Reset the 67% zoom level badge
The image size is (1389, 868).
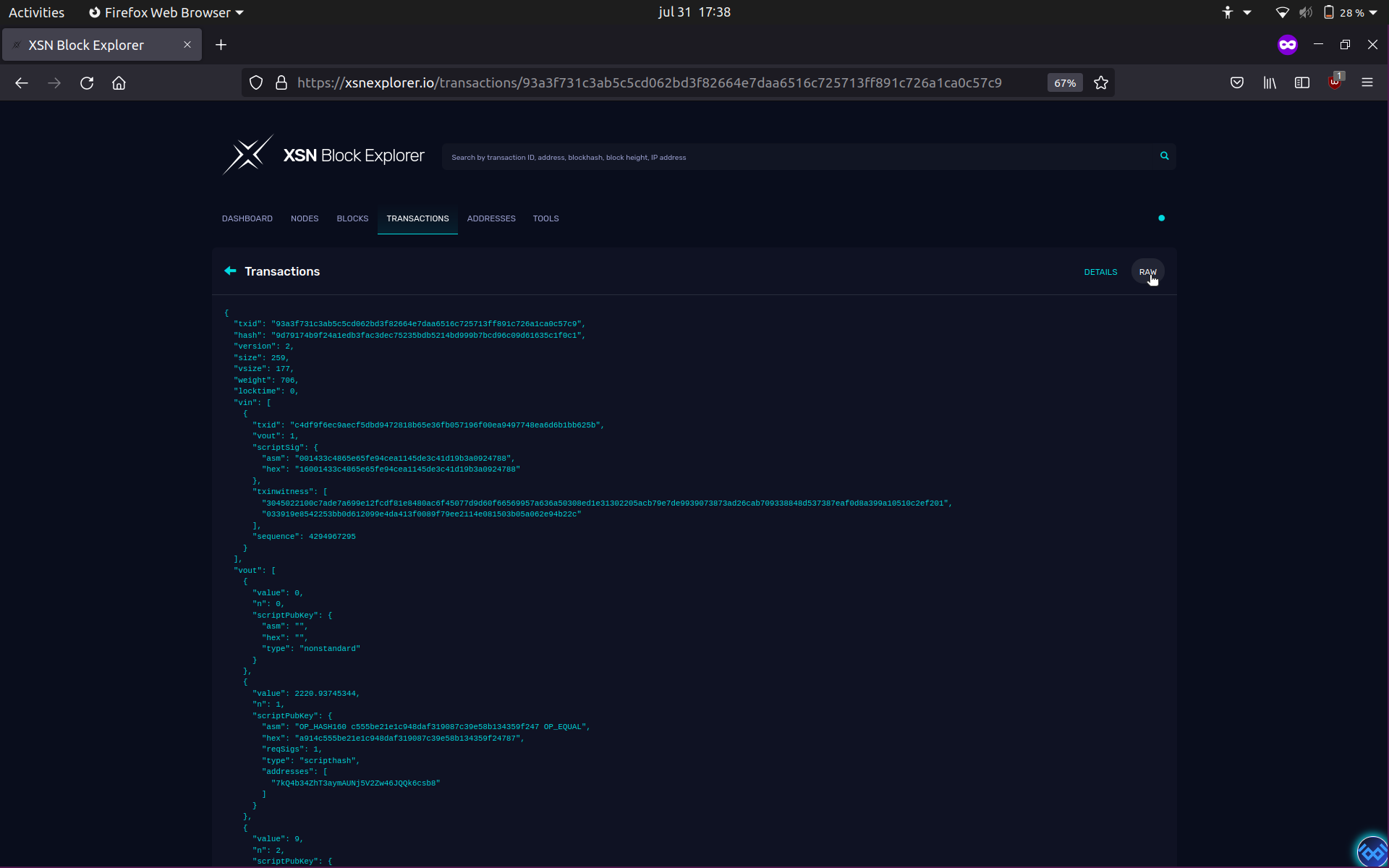click(x=1065, y=83)
